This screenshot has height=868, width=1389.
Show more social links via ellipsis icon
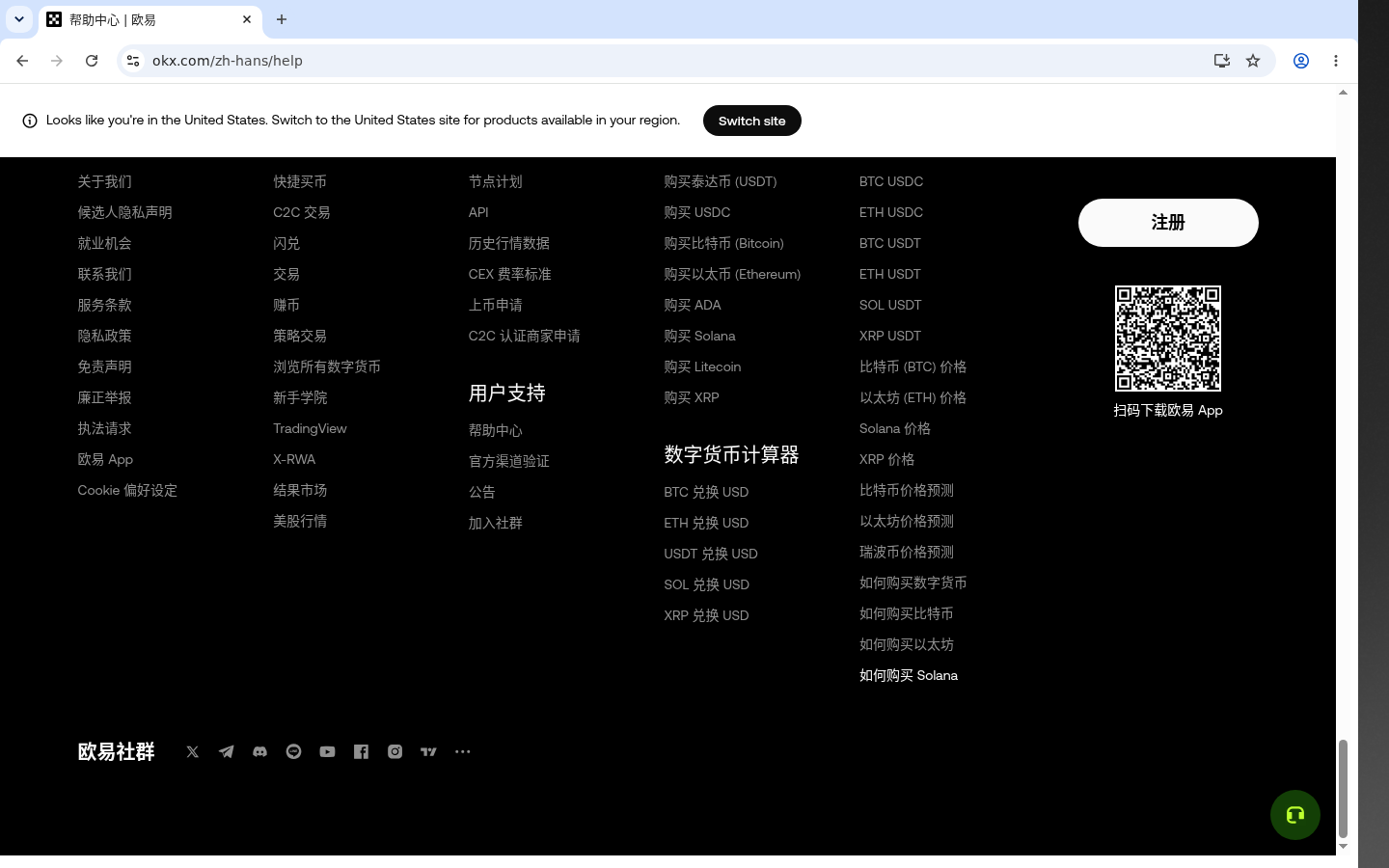coord(463,752)
